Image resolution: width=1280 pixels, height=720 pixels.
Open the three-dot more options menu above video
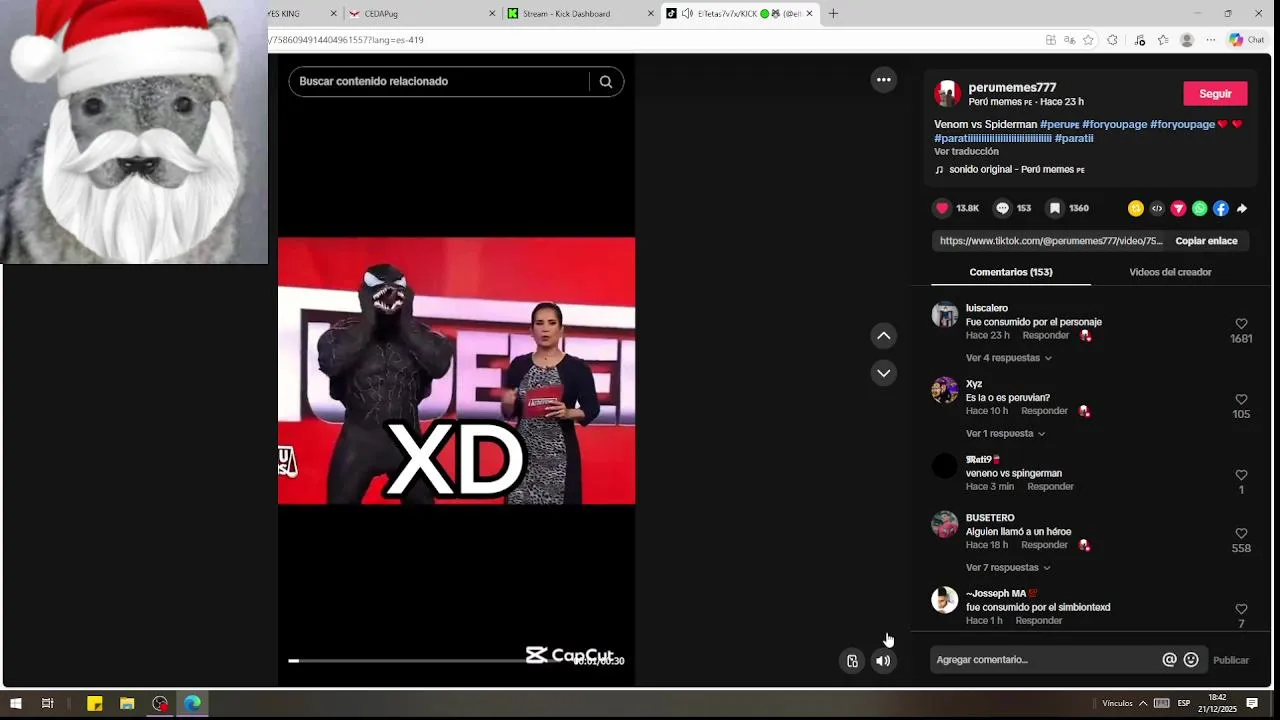pyautogui.click(x=884, y=80)
